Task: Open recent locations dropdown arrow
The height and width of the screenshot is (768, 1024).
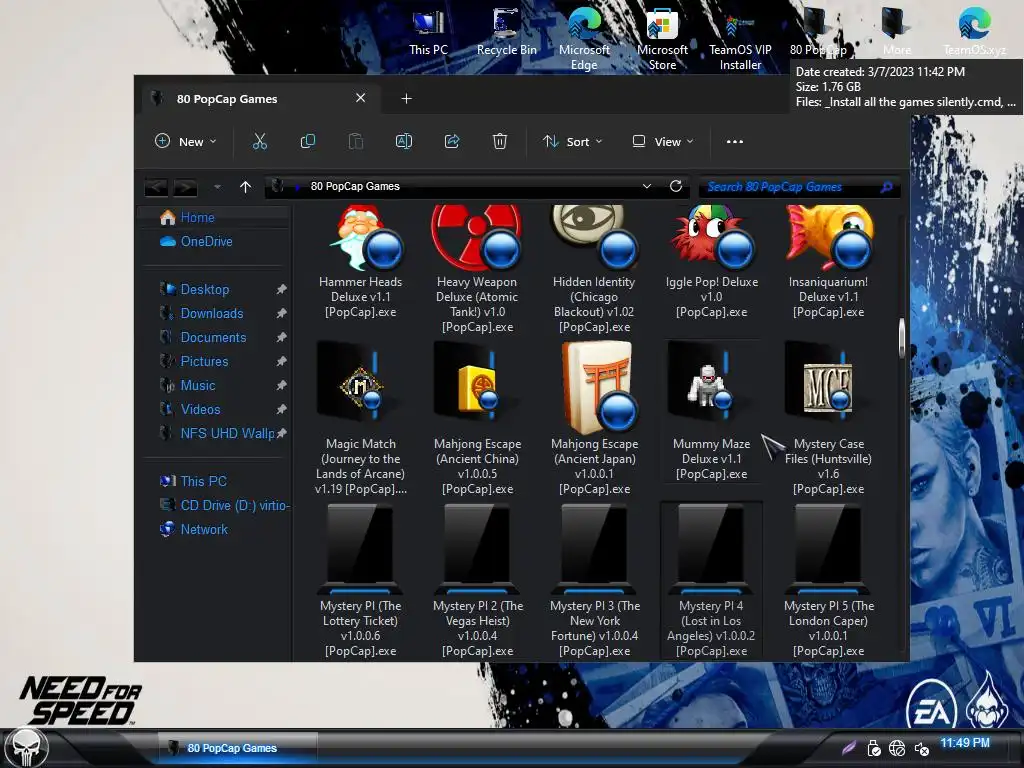Action: pos(217,187)
